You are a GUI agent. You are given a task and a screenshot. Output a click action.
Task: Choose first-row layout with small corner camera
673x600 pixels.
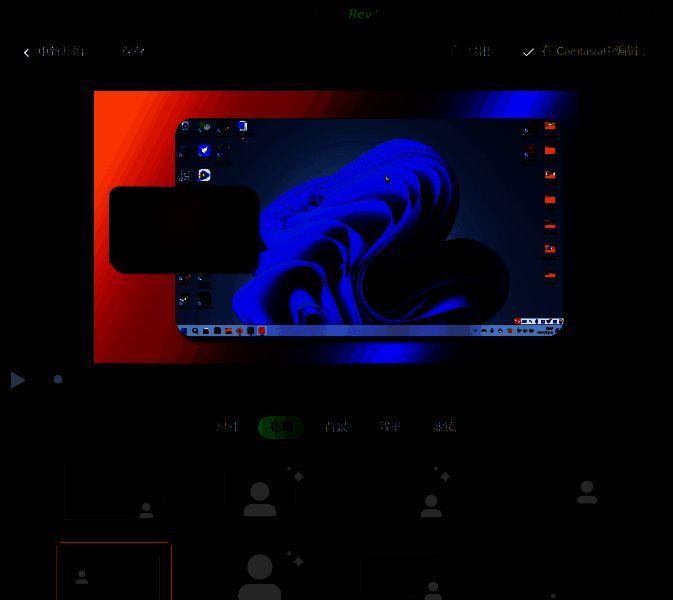pyautogui.click(x=113, y=492)
